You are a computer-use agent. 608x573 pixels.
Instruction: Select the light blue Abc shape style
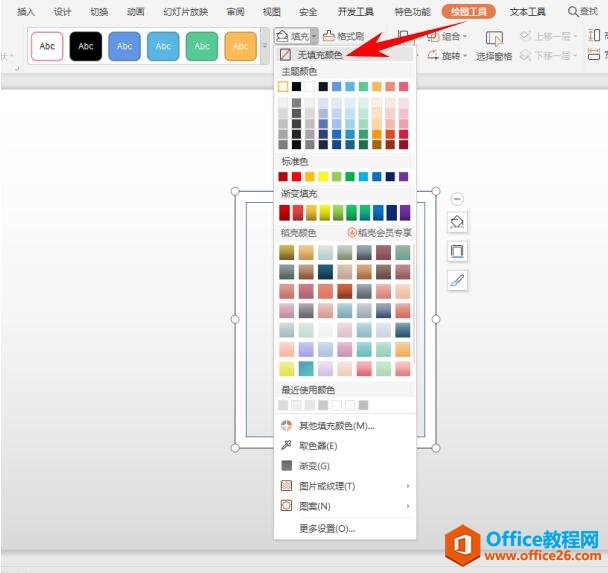click(163, 46)
